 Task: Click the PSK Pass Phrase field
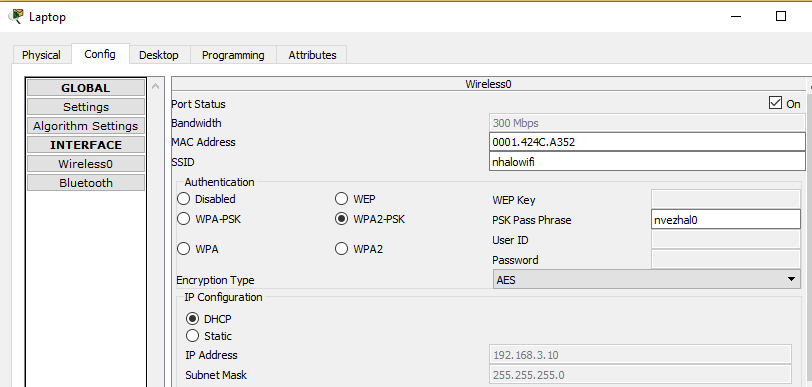tap(726, 219)
